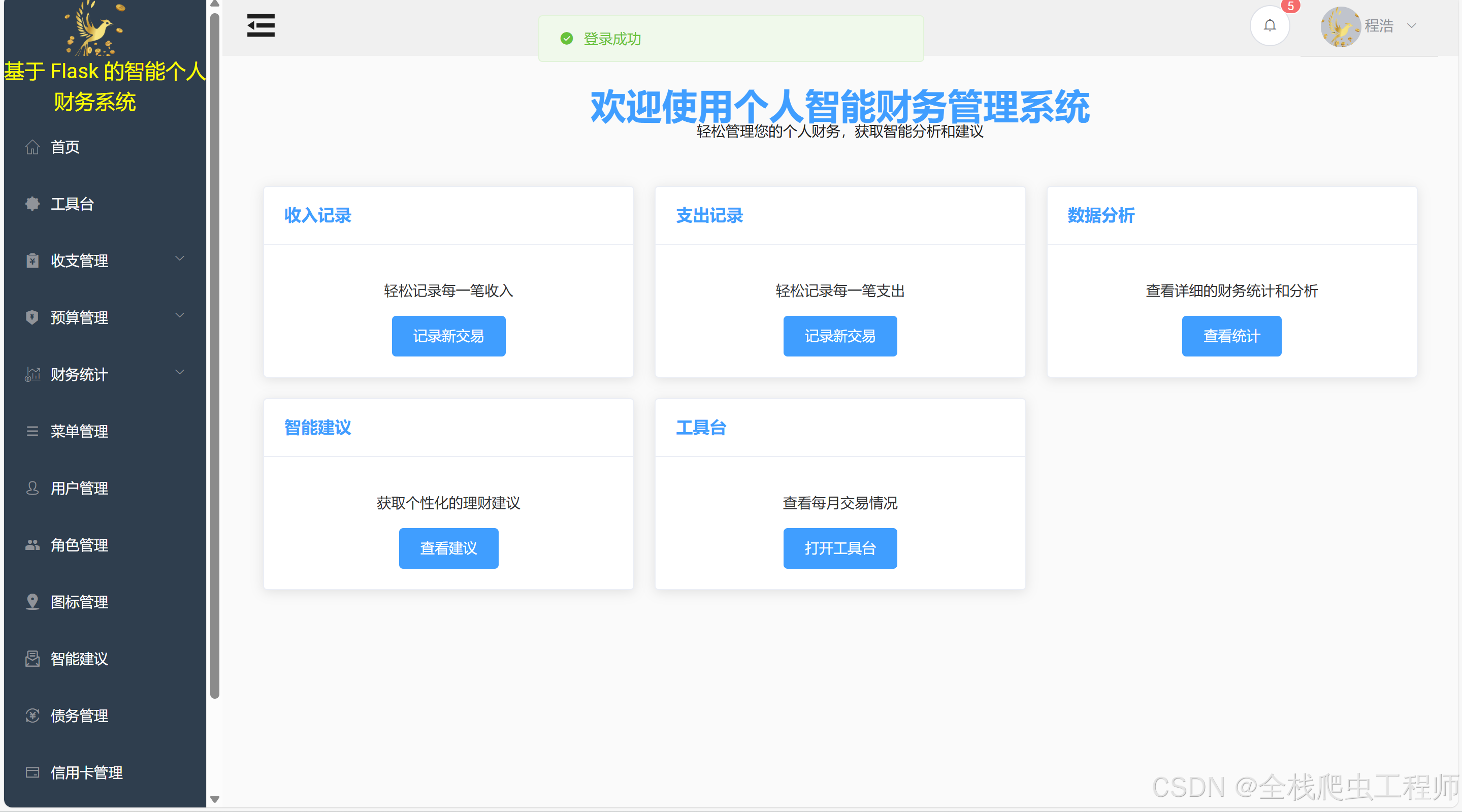Click the gear icon beside 工具台
The image size is (1462, 812).
(x=33, y=204)
